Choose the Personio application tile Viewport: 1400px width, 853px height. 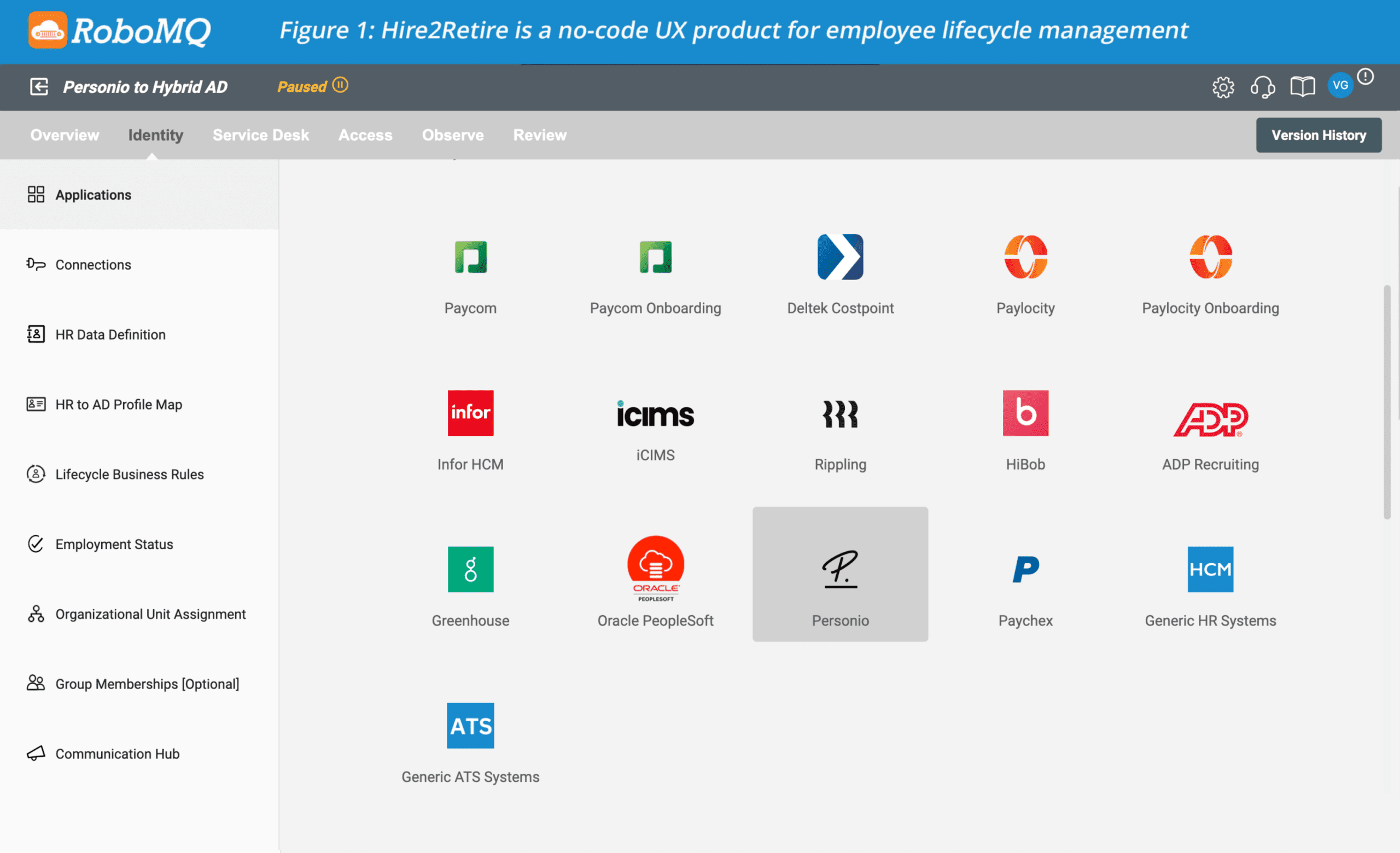coord(840,574)
